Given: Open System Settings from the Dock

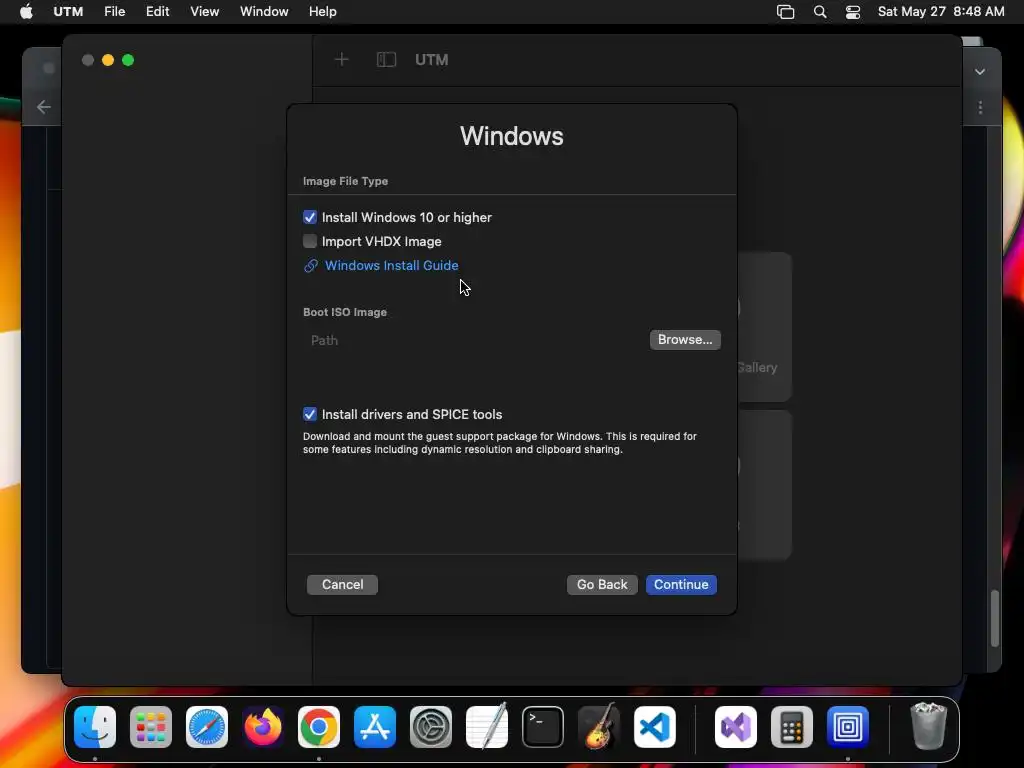Looking at the screenshot, I should pyautogui.click(x=431, y=727).
